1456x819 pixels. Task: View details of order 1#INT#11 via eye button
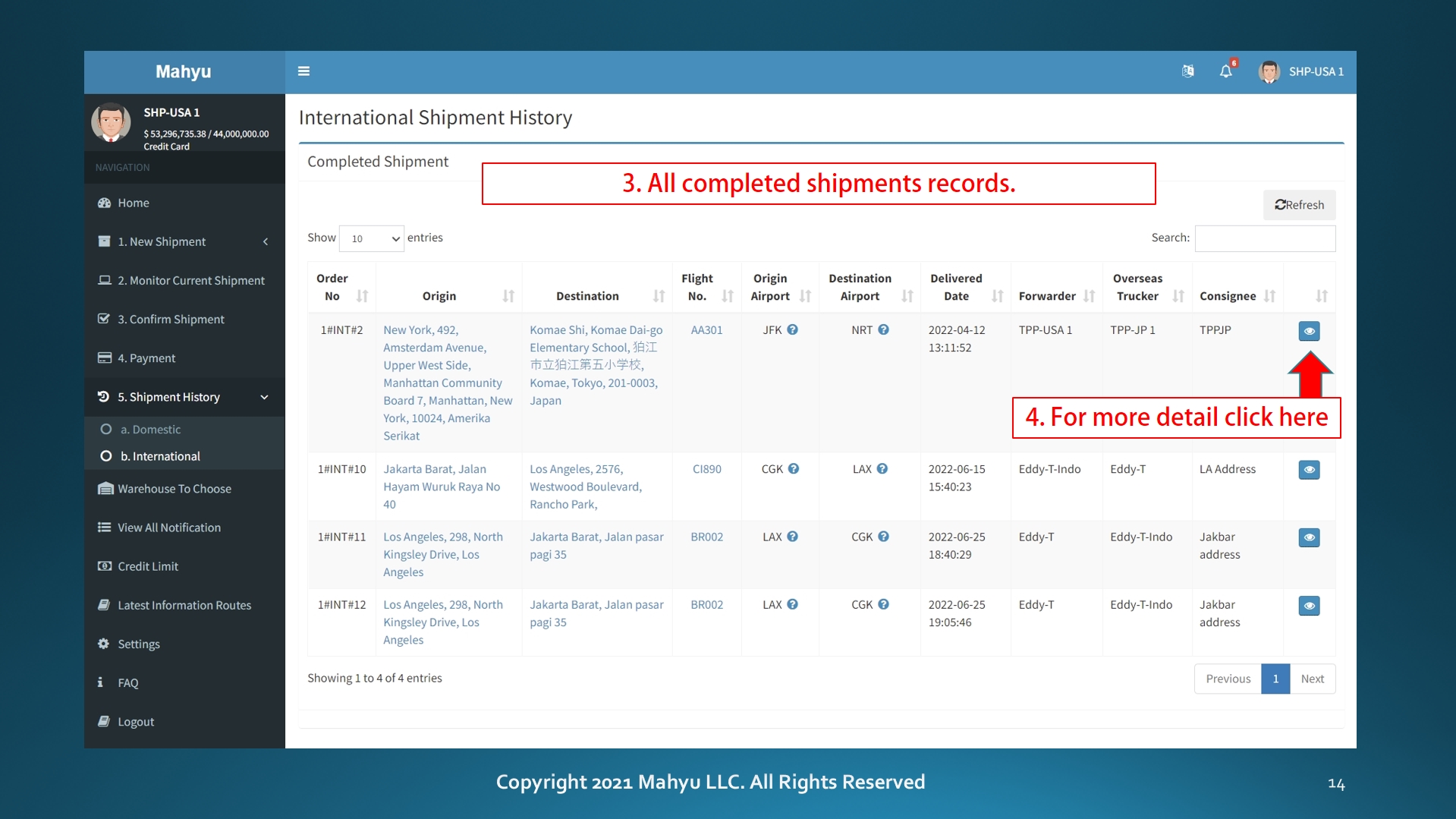click(1309, 537)
